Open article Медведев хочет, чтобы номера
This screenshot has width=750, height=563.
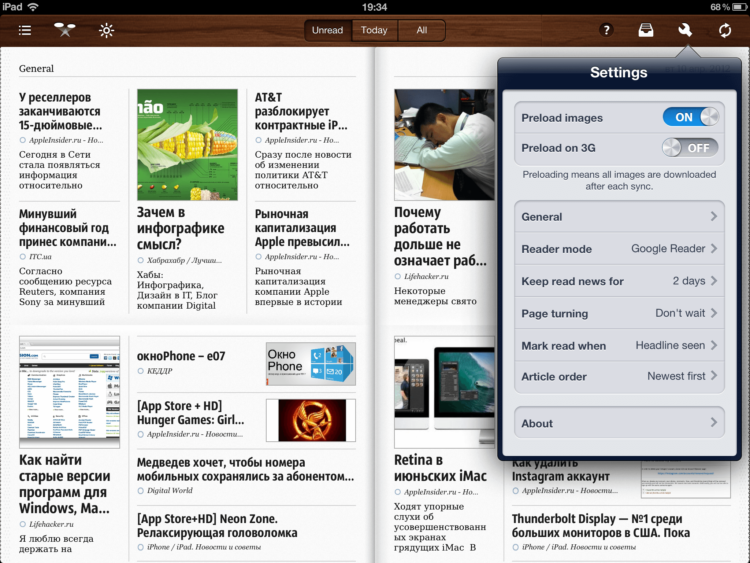(245, 469)
